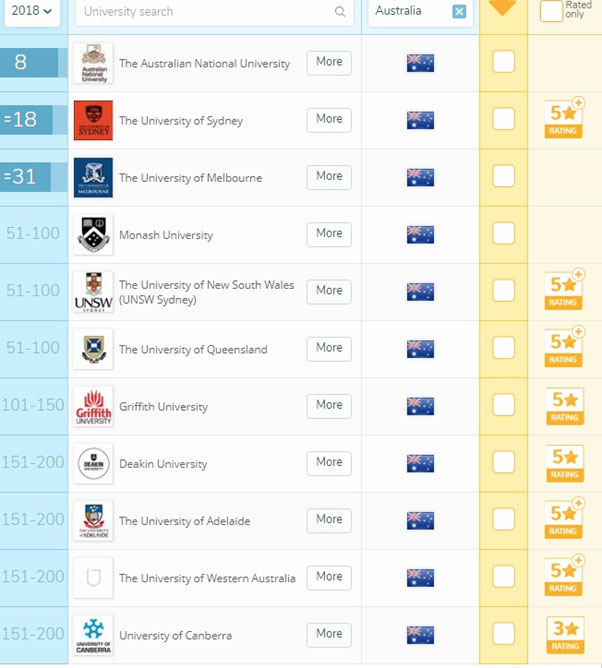Click the Deakin University logo
602x668 pixels.
pyautogui.click(x=93, y=463)
